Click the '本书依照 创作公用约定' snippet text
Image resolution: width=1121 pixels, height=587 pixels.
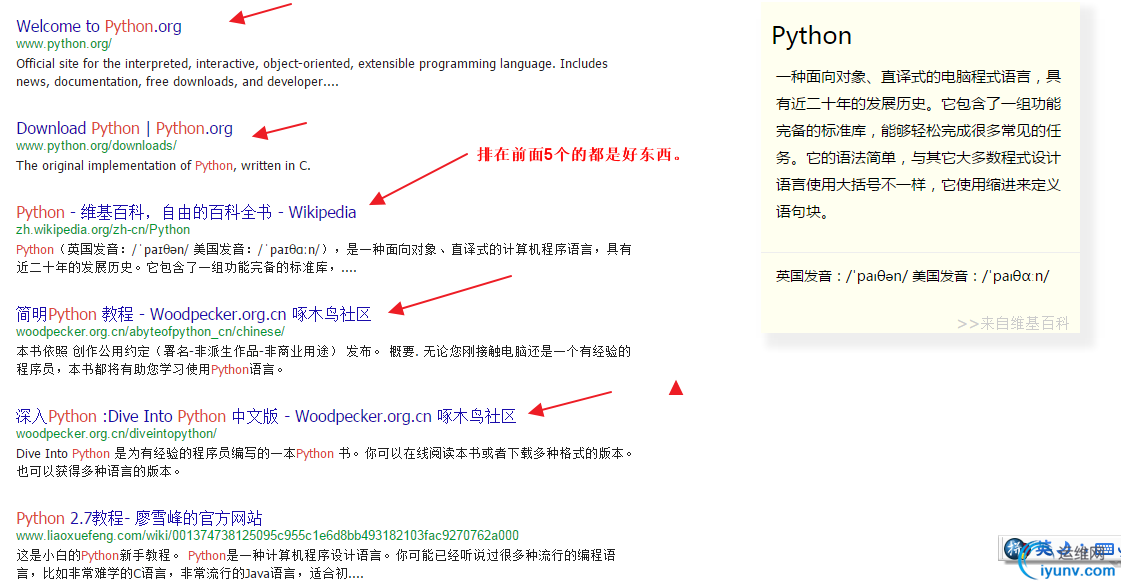pos(324,360)
